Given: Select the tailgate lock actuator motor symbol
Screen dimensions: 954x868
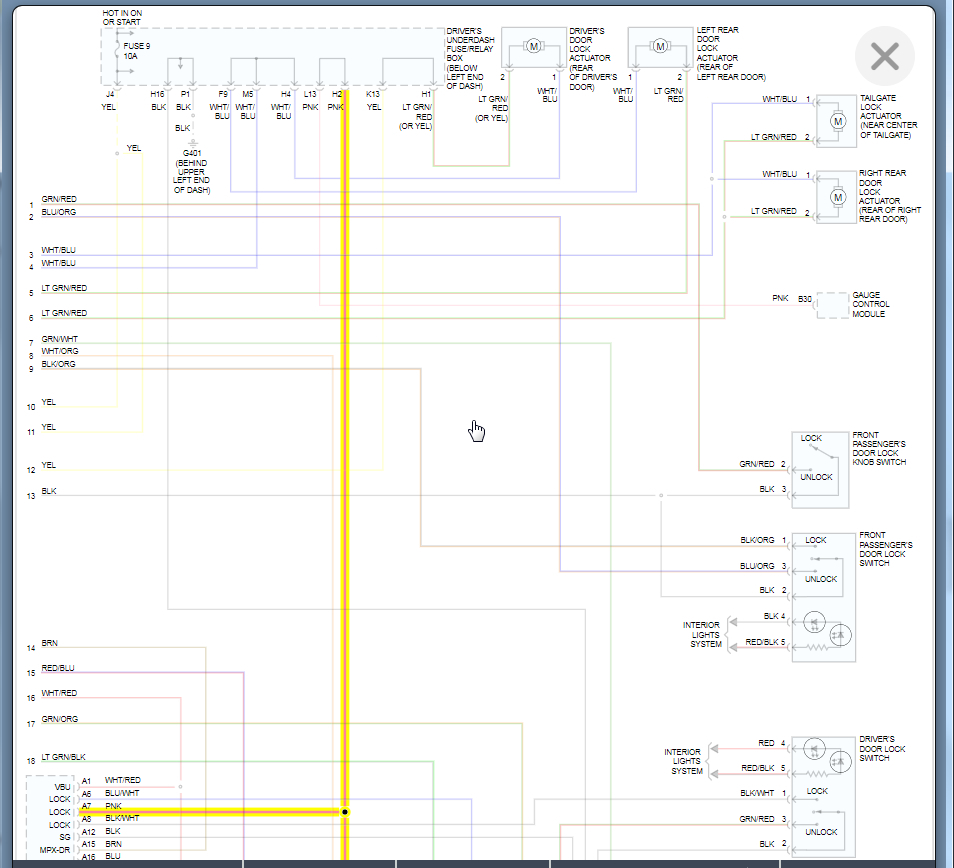Looking at the screenshot, I should (x=838, y=122).
